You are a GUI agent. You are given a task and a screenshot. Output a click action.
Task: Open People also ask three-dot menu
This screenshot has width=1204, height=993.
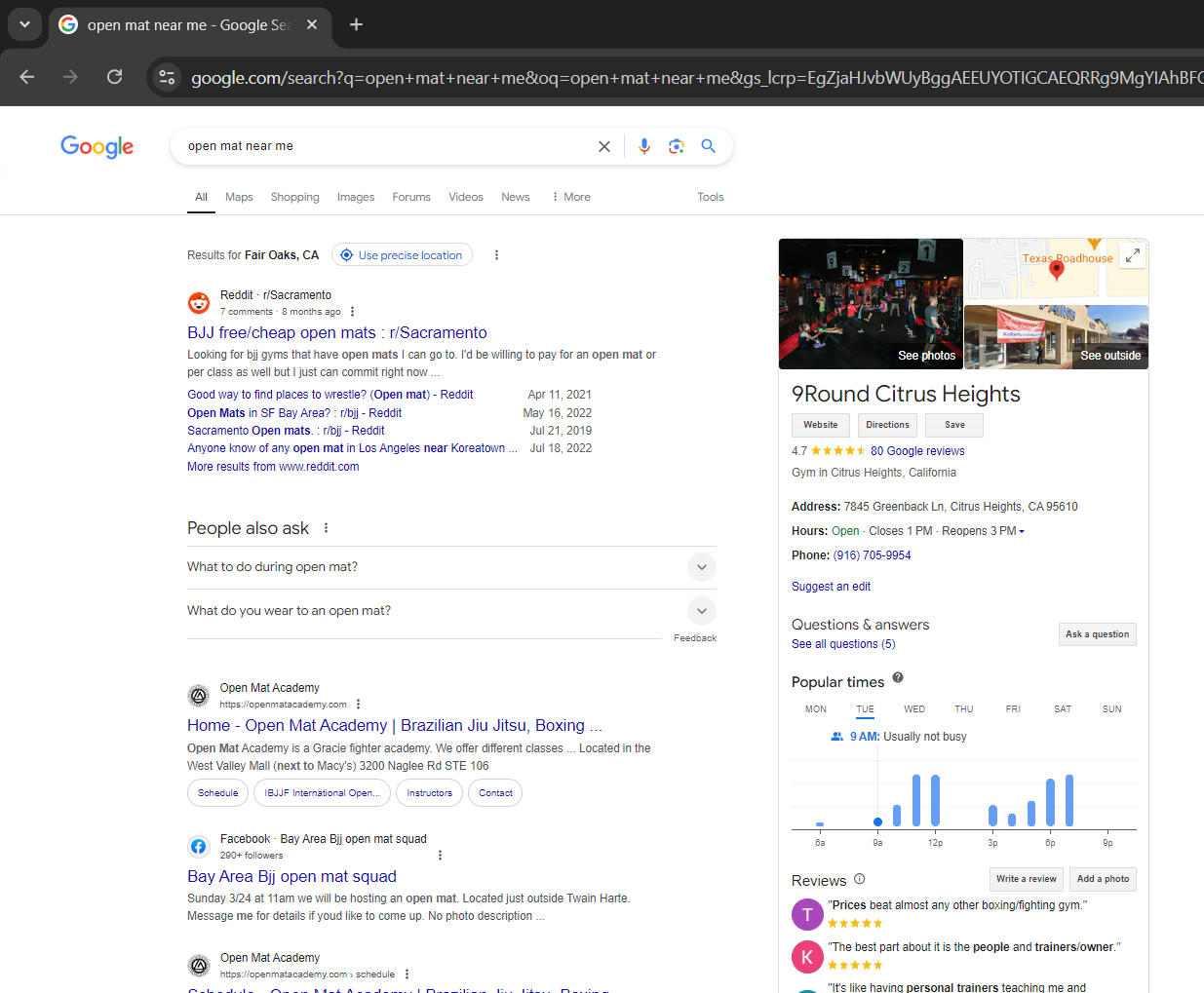(x=326, y=528)
